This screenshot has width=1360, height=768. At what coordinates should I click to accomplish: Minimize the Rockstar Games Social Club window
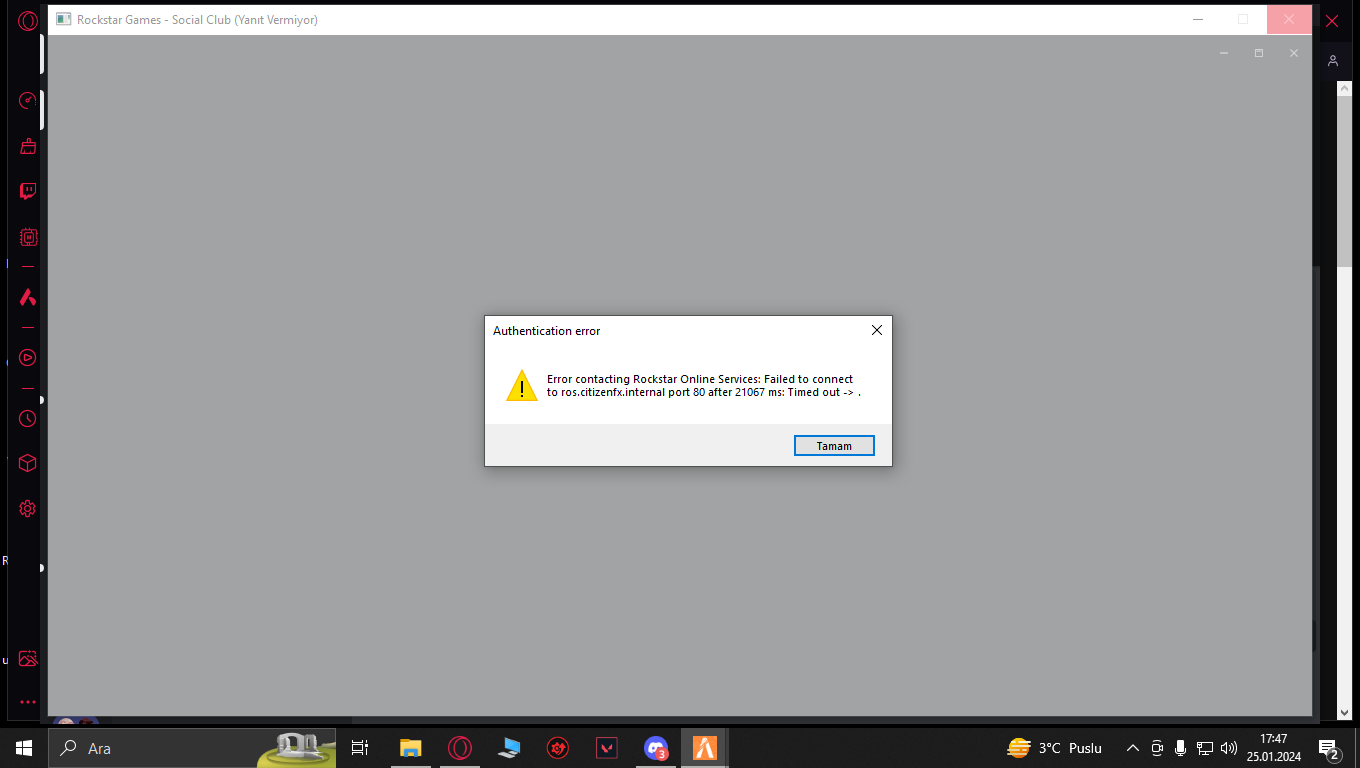coord(1198,19)
